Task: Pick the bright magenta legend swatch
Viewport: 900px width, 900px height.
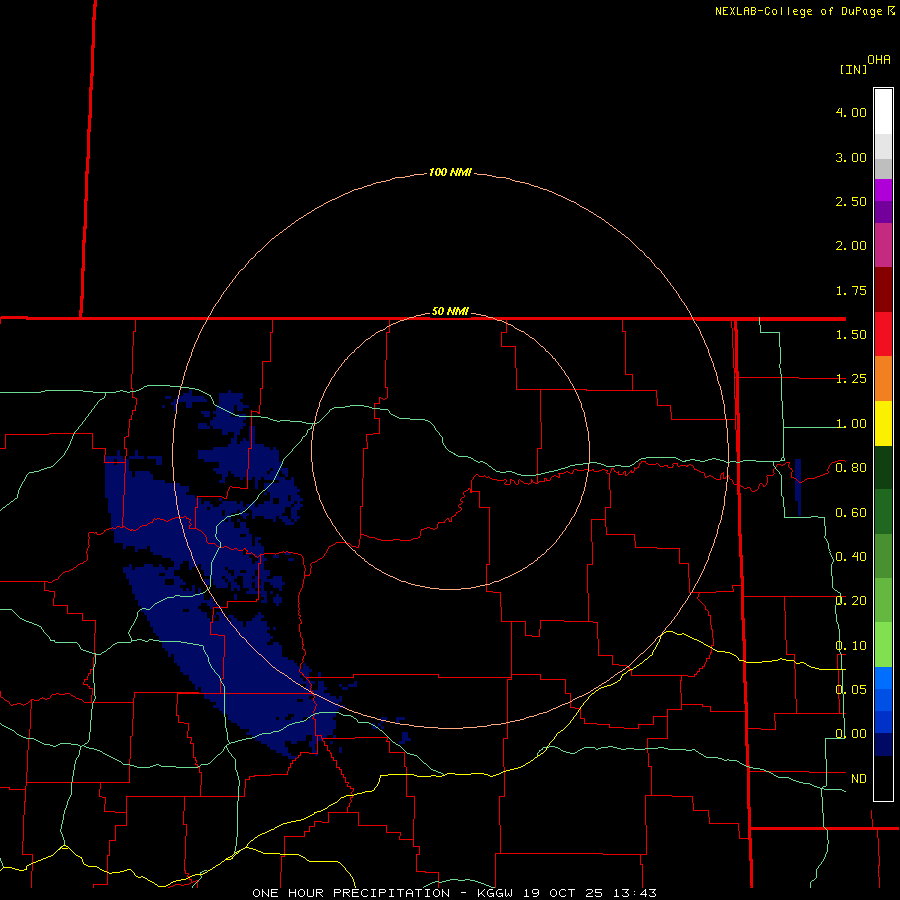Action: pyautogui.click(x=883, y=190)
